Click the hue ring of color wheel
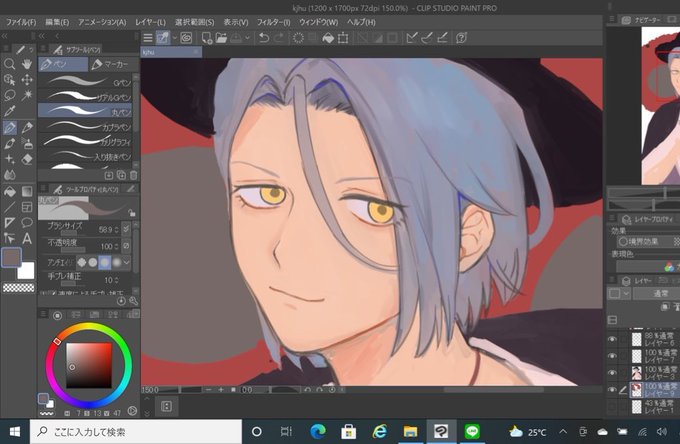The image size is (680, 444). [89, 326]
